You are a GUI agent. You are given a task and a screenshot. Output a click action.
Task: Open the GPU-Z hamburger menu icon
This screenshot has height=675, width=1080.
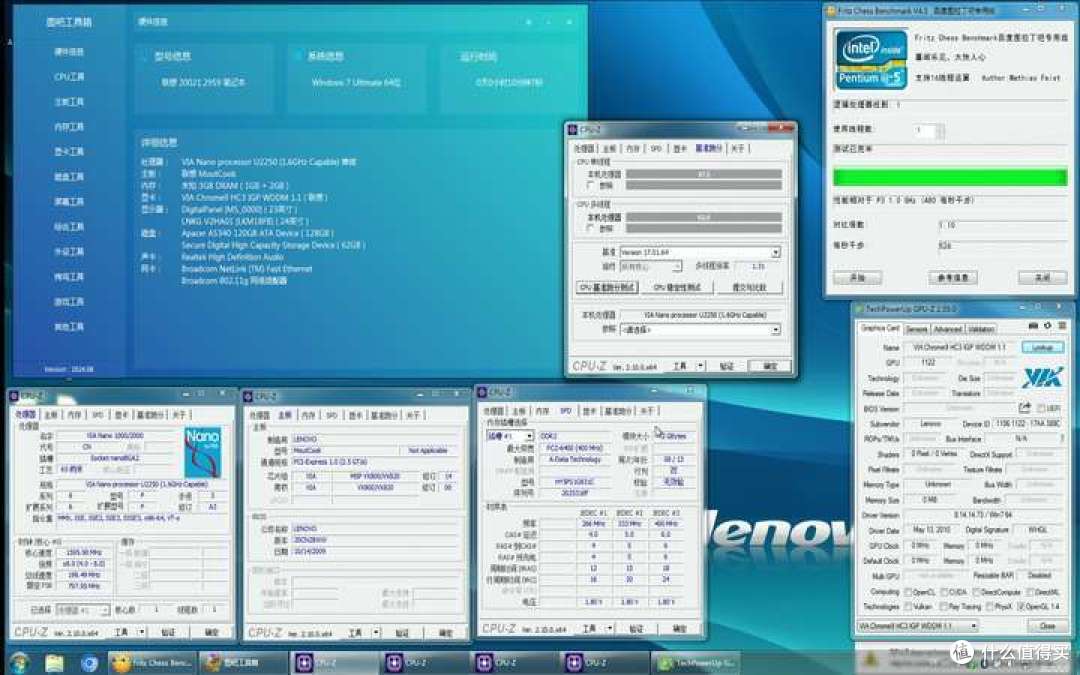1061,326
